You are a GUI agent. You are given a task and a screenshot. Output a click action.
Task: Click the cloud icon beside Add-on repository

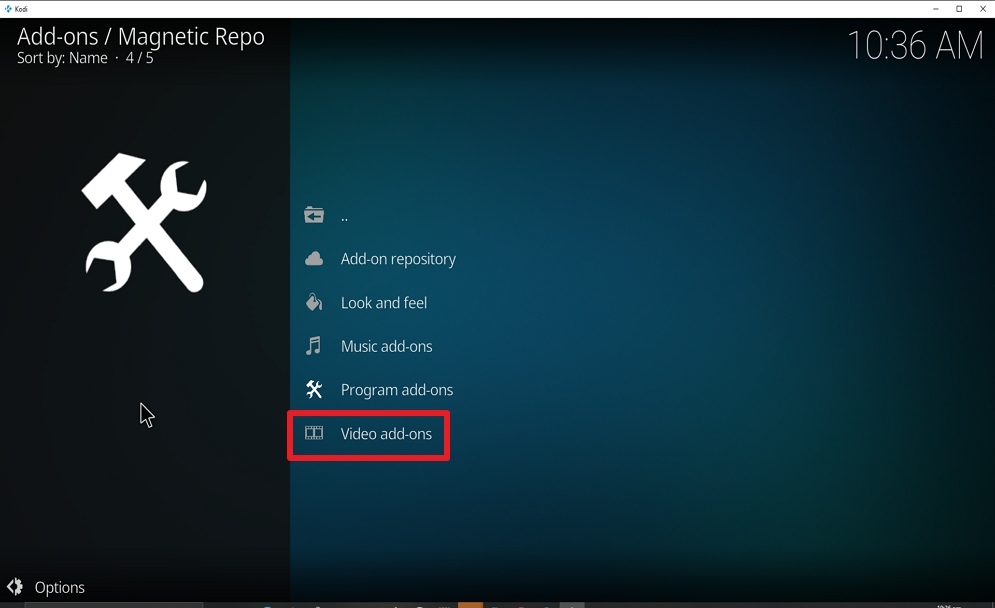(x=313, y=258)
